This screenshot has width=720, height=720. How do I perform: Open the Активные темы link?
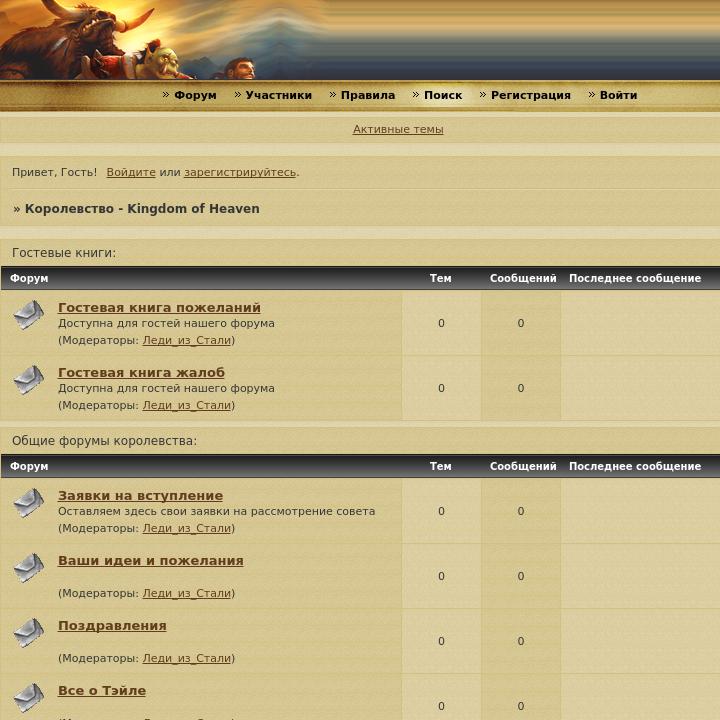coord(398,129)
